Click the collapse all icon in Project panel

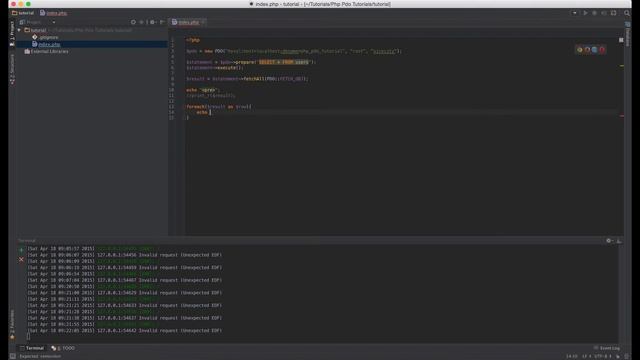point(142,22)
